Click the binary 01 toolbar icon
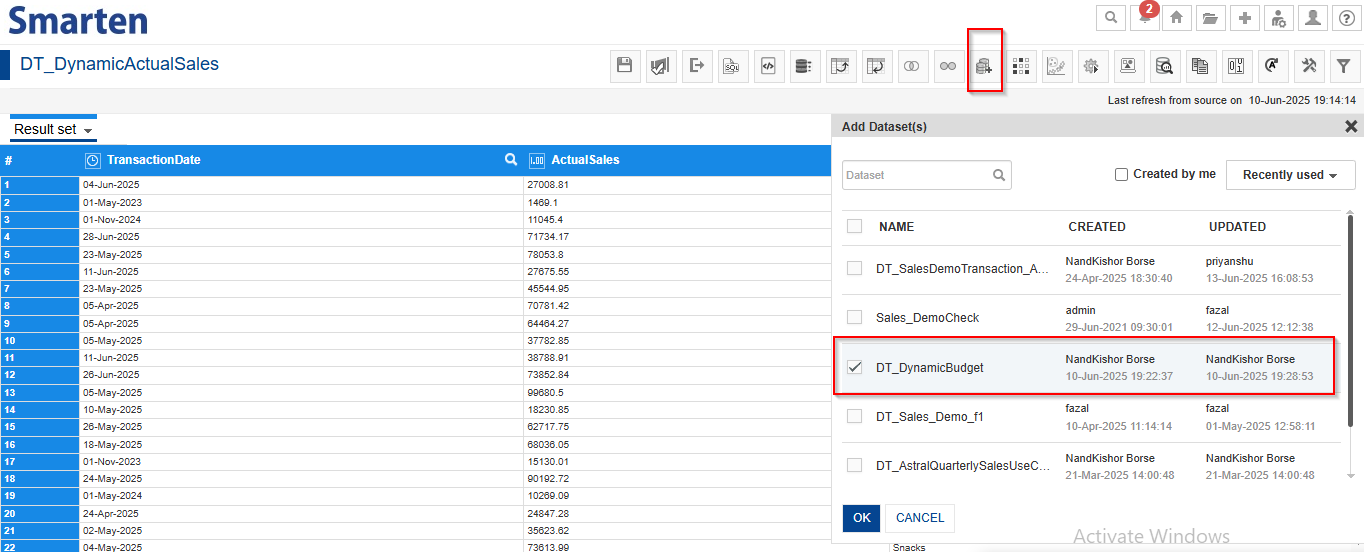The height and width of the screenshot is (552, 1364). click(x=1236, y=66)
